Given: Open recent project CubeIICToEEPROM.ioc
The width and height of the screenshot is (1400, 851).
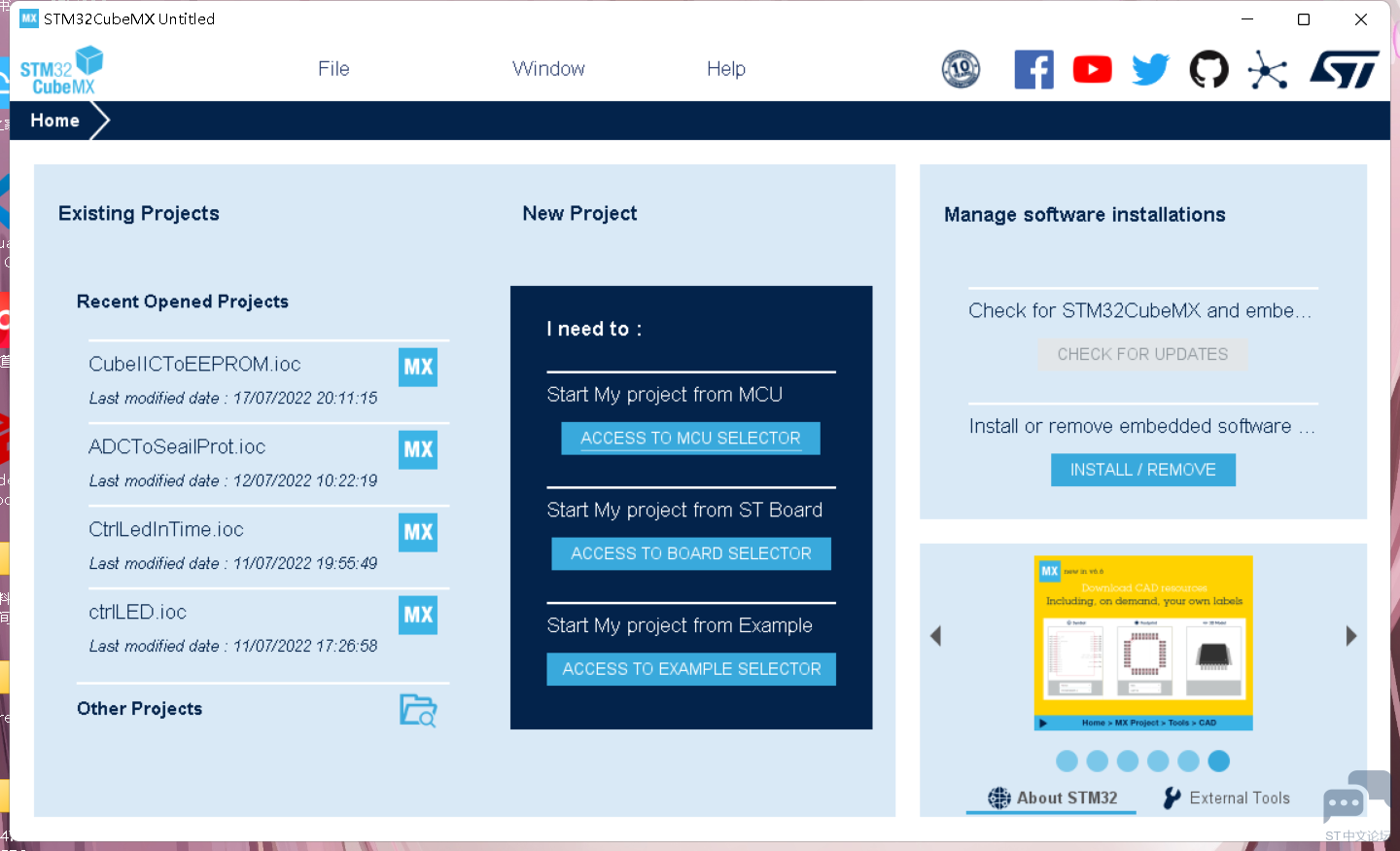Looking at the screenshot, I should 194,364.
